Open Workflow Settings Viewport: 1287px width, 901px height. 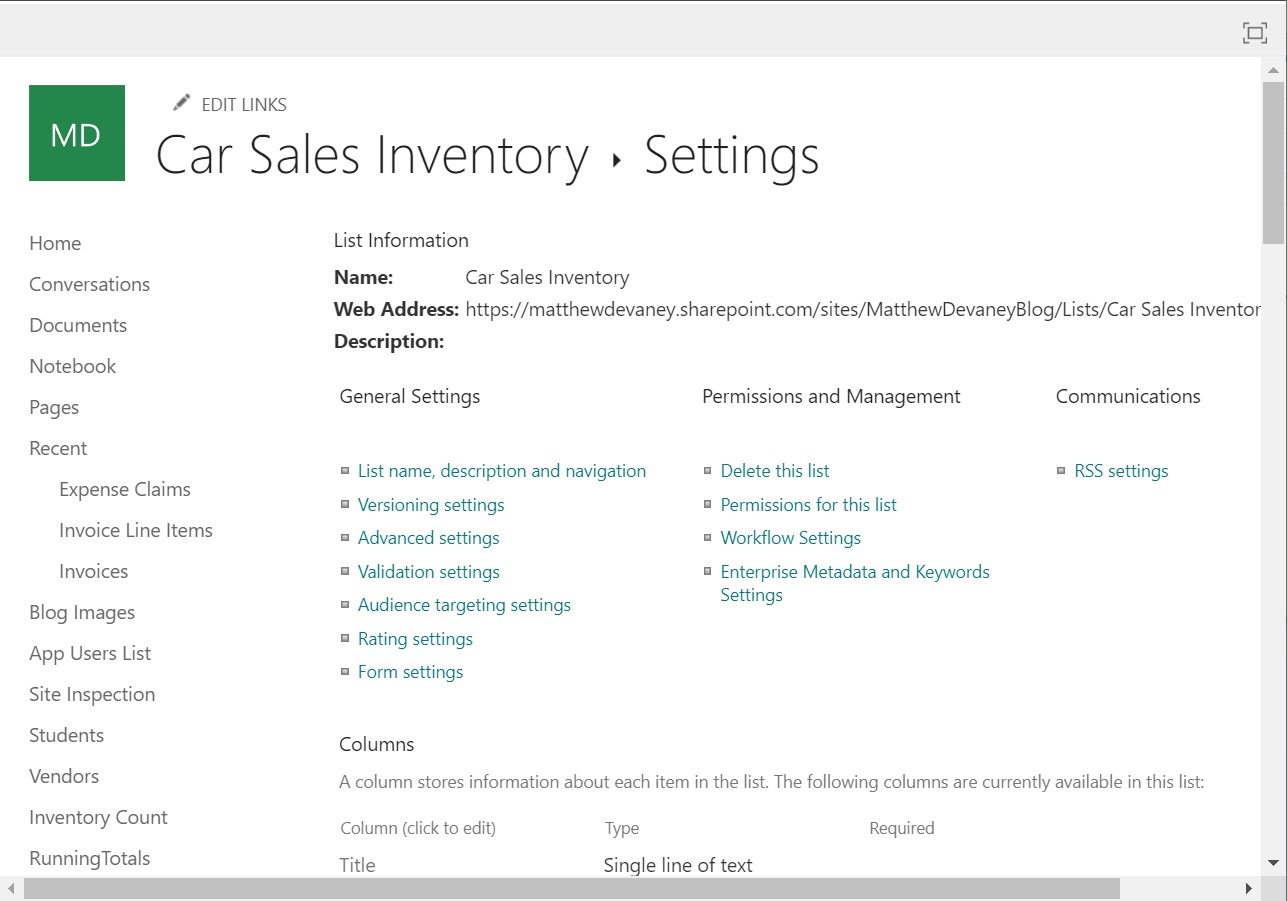(790, 537)
